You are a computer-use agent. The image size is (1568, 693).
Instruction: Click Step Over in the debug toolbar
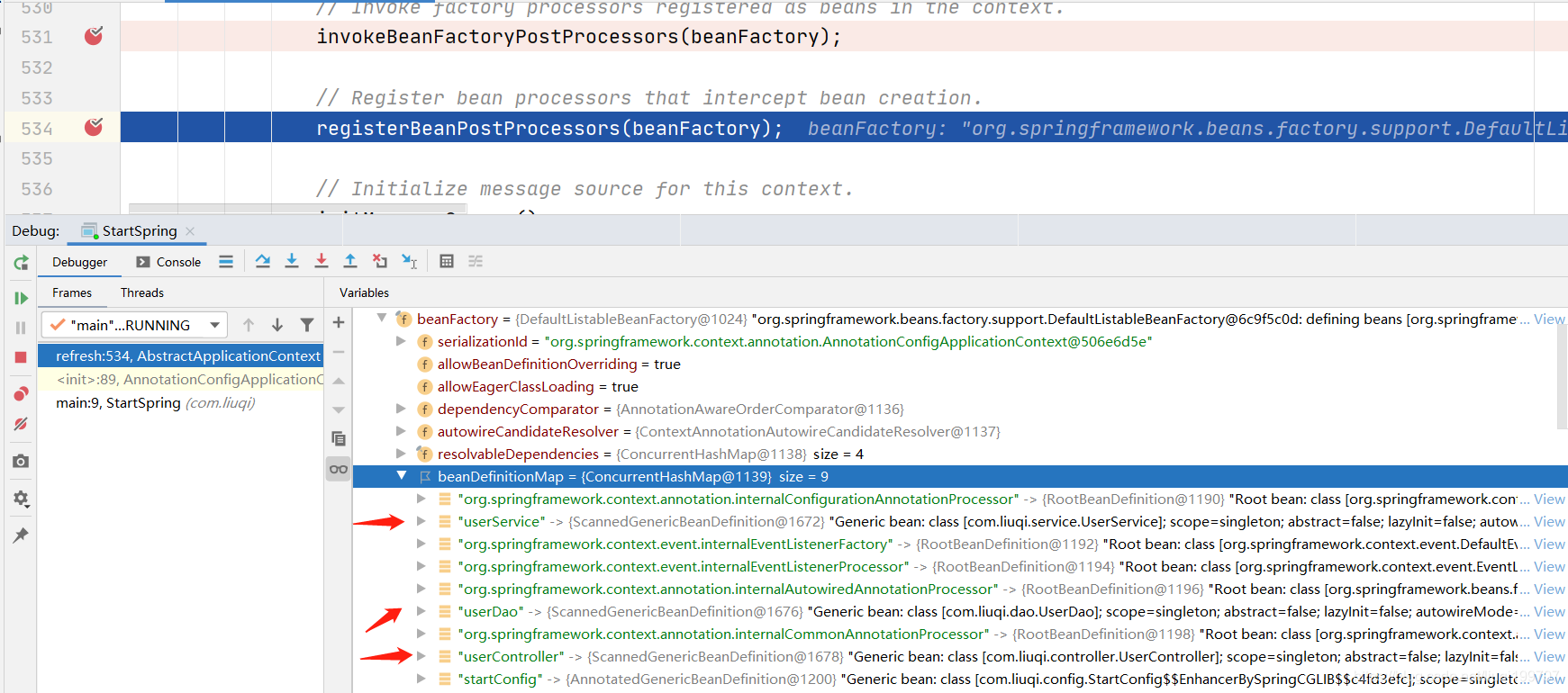tap(263, 261)
